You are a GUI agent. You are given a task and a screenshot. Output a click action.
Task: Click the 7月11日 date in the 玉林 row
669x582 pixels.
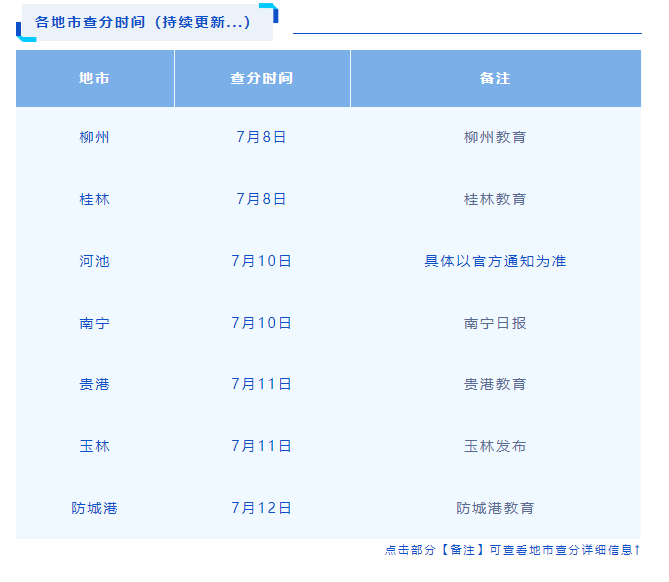coord(262,446)
